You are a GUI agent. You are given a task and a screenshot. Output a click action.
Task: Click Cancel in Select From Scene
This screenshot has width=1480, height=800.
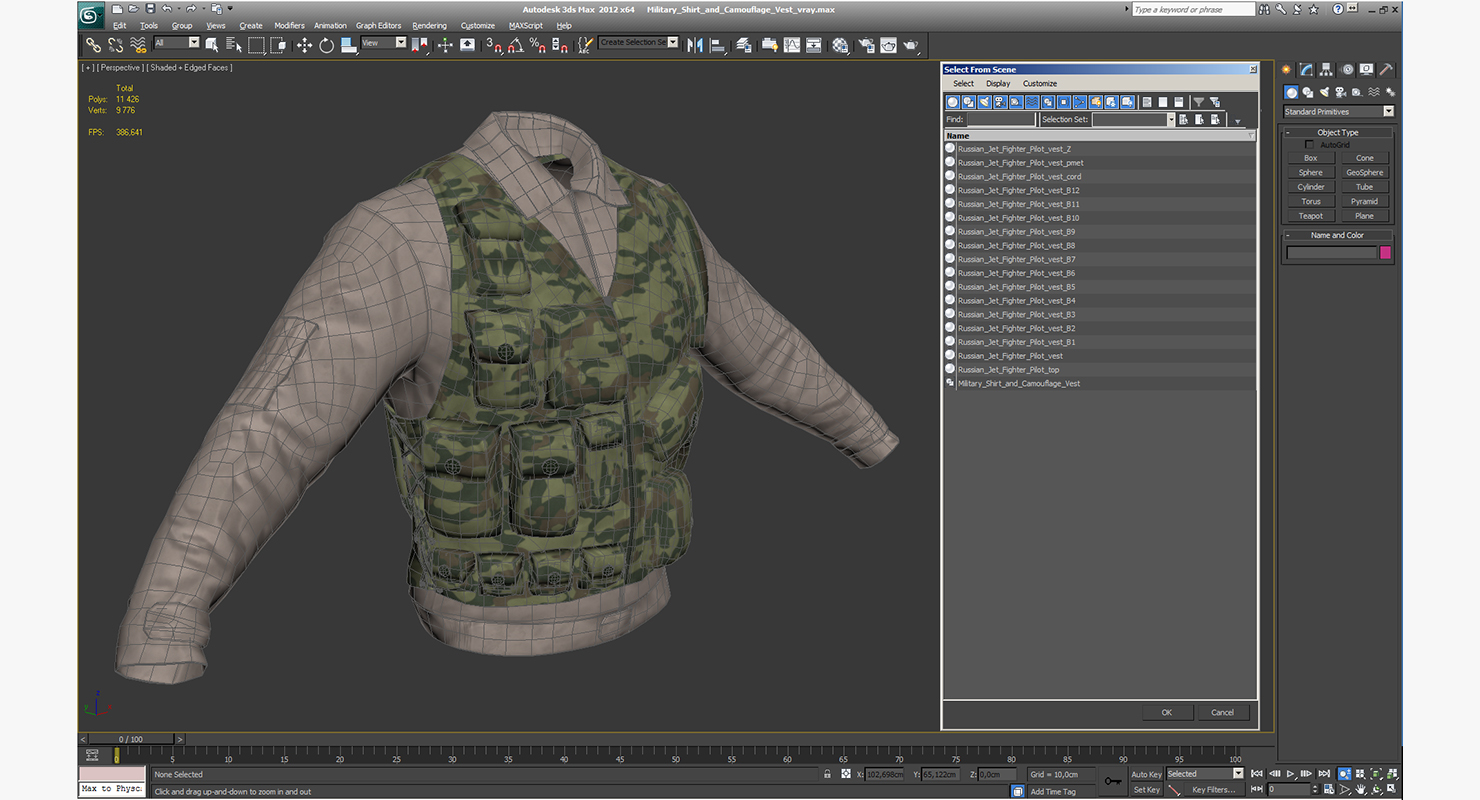pos(1223,713)
